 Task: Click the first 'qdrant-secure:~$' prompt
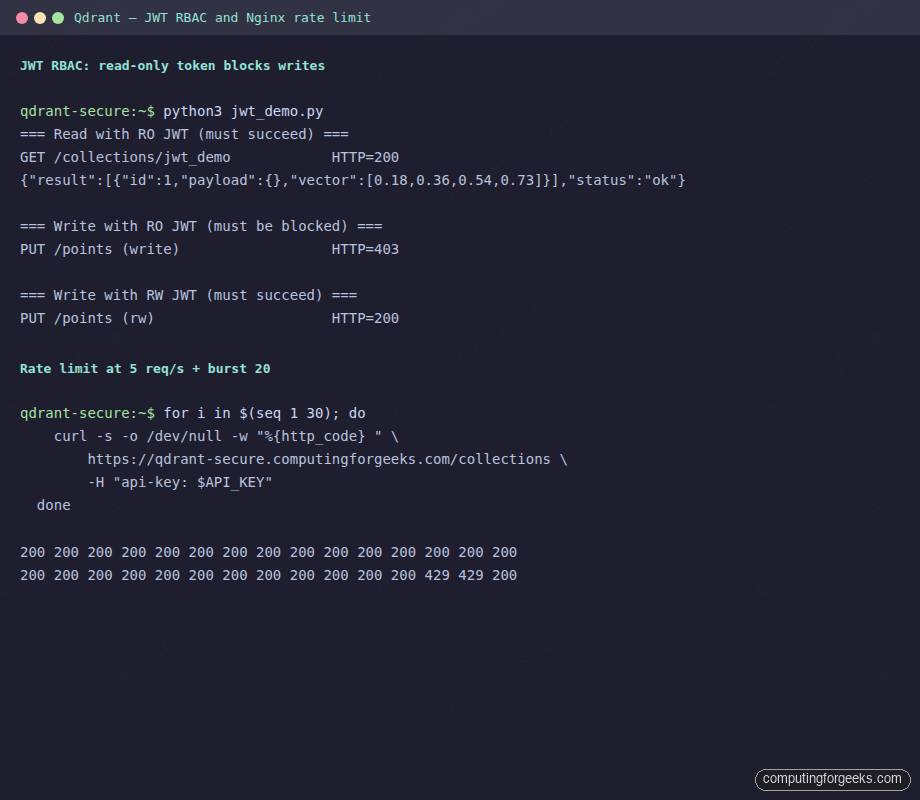[87, 112]
